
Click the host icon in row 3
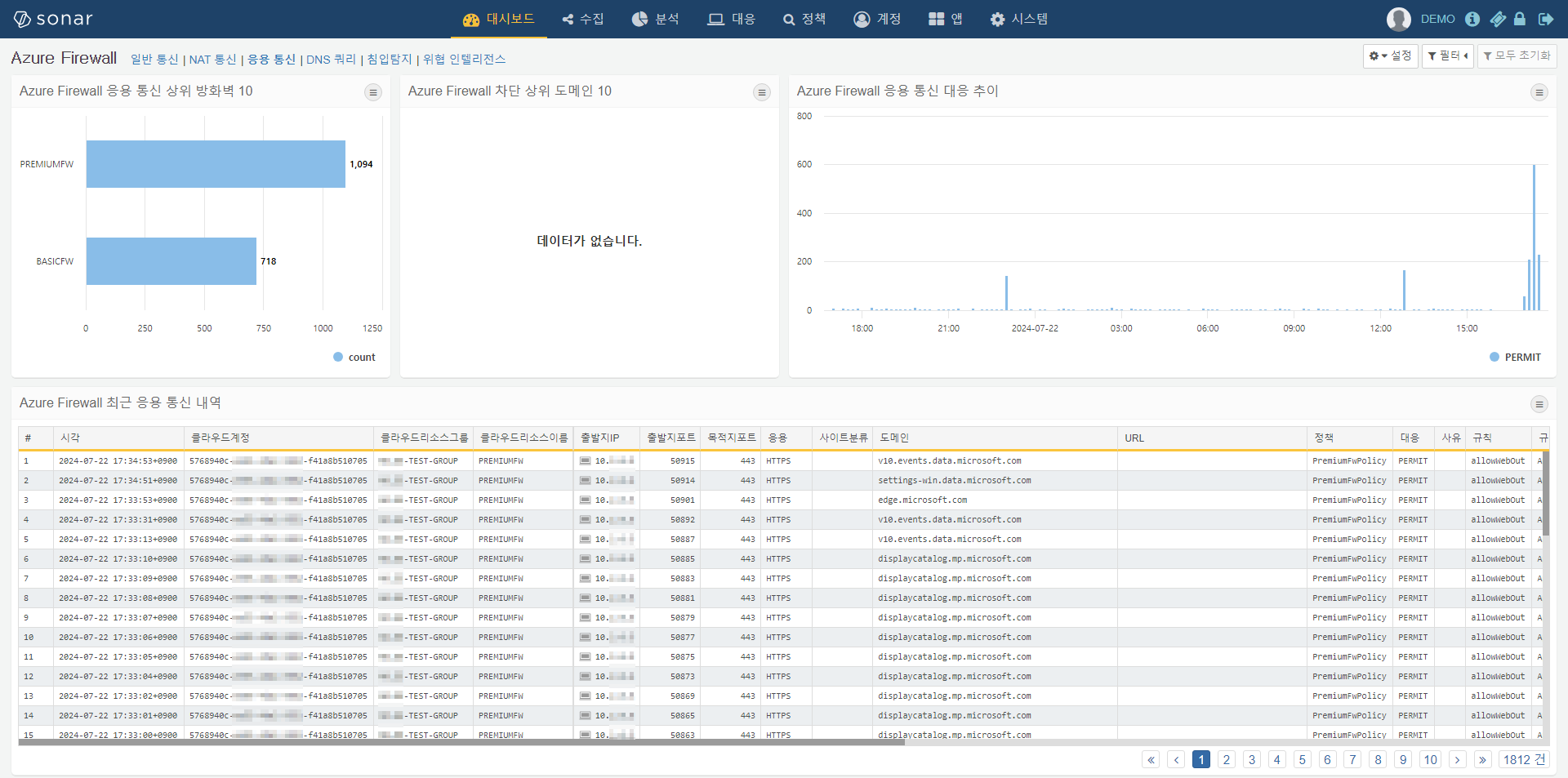(x=585, y=500)
